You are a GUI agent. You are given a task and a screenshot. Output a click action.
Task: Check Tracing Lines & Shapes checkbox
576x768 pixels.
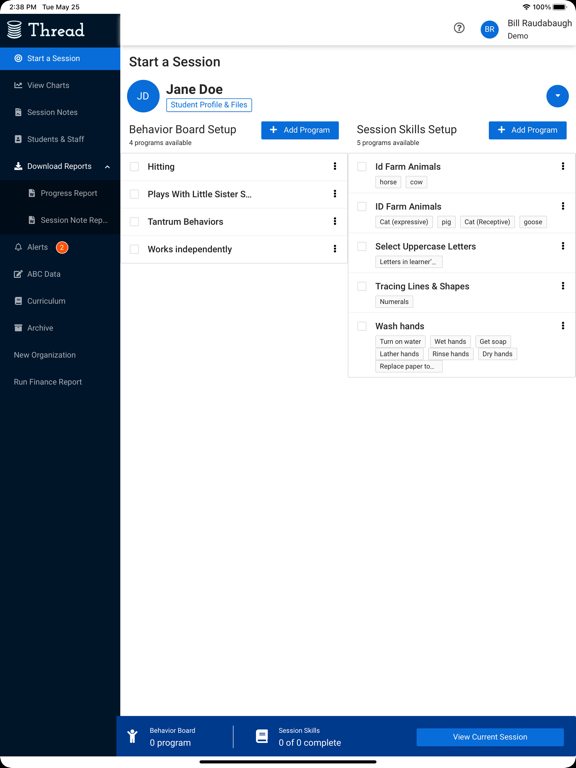(x=362, y=286)
